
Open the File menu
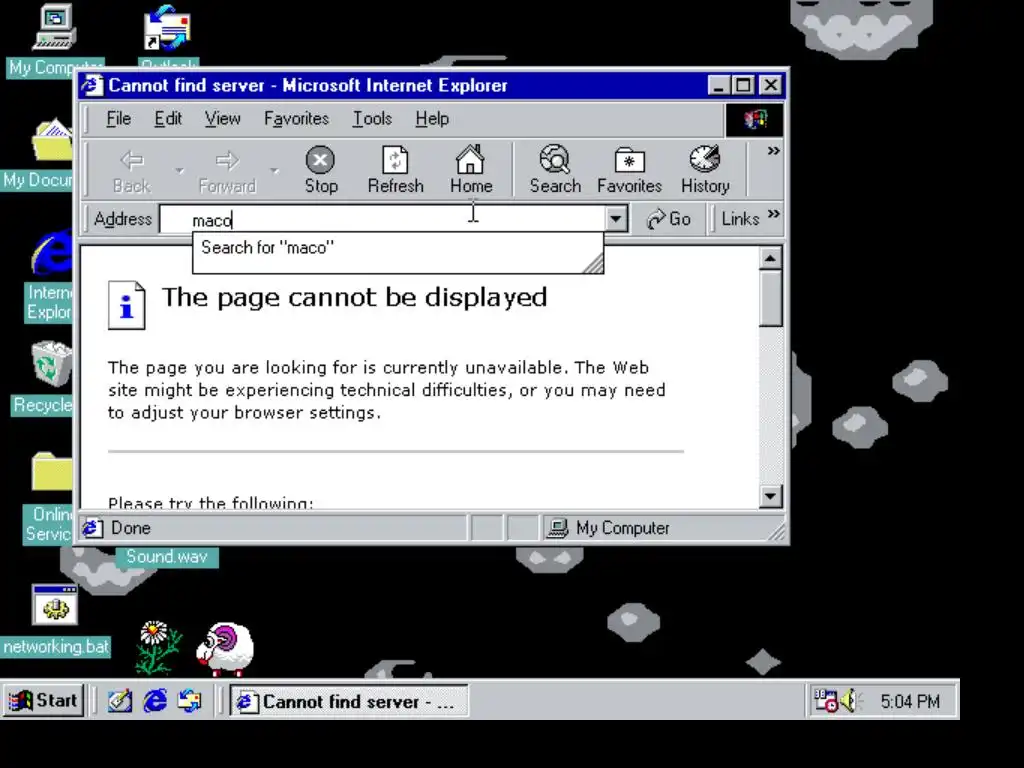tap(119, 119)
